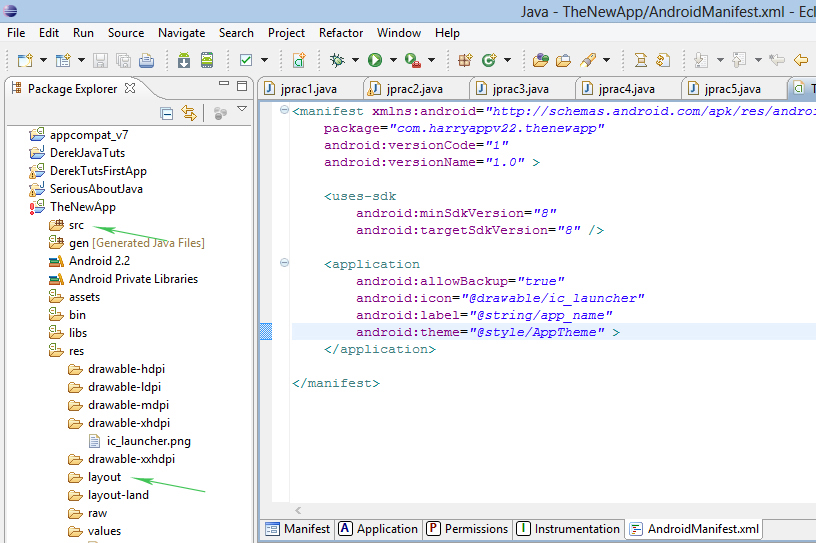Viewport: 816px width, 543px height.
Task: Click the Print icon in toolbar
Action: [x=147, y=60]
